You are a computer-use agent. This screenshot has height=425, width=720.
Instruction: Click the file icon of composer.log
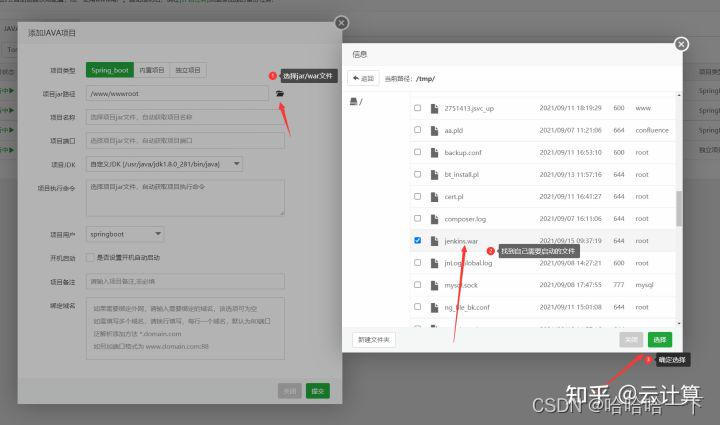[x=434, y=219]
